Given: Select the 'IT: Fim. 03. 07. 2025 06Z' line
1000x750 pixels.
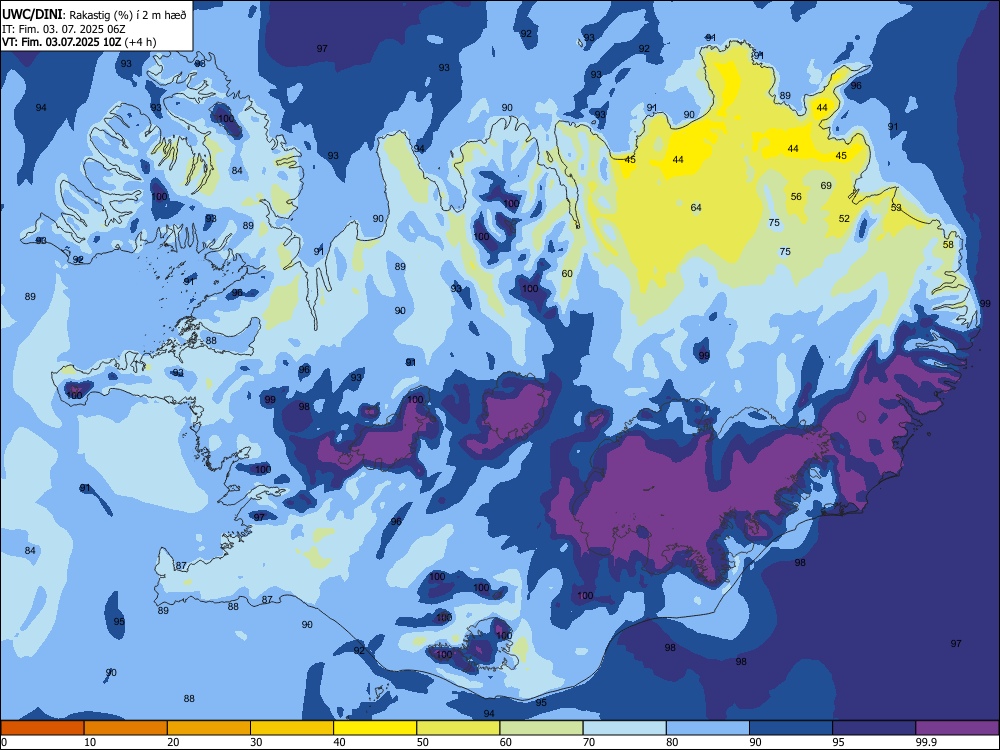Looking at the screenshot, I should [x=62, y=29].
